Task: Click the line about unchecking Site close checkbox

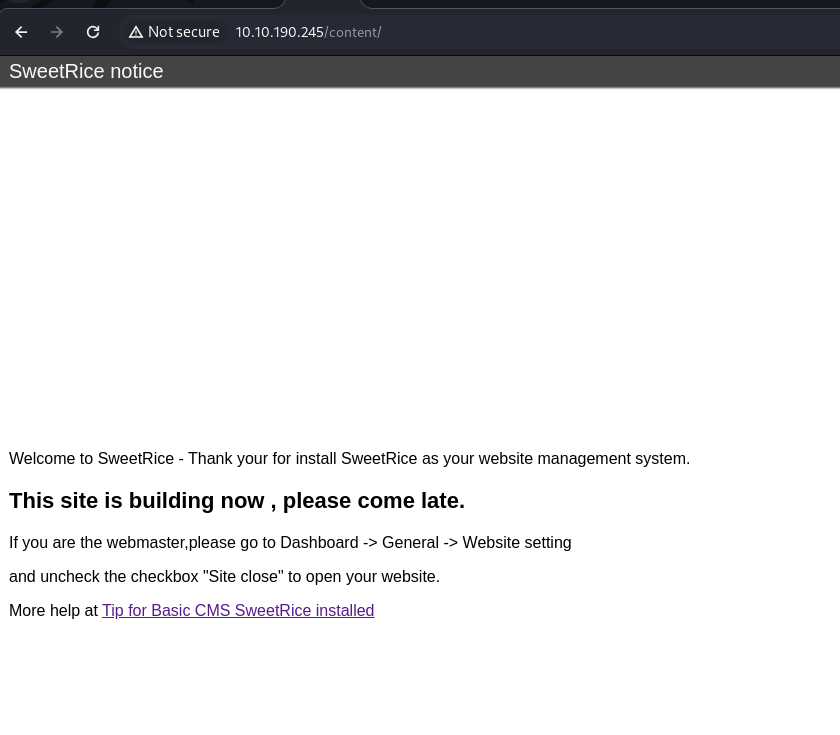Action: 224,576
